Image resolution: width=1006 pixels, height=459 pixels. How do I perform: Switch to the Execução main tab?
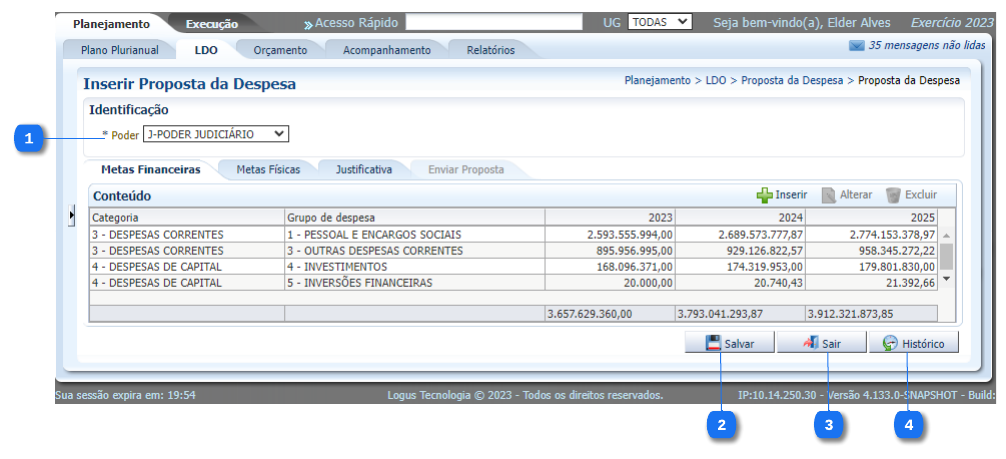[211, 23]
